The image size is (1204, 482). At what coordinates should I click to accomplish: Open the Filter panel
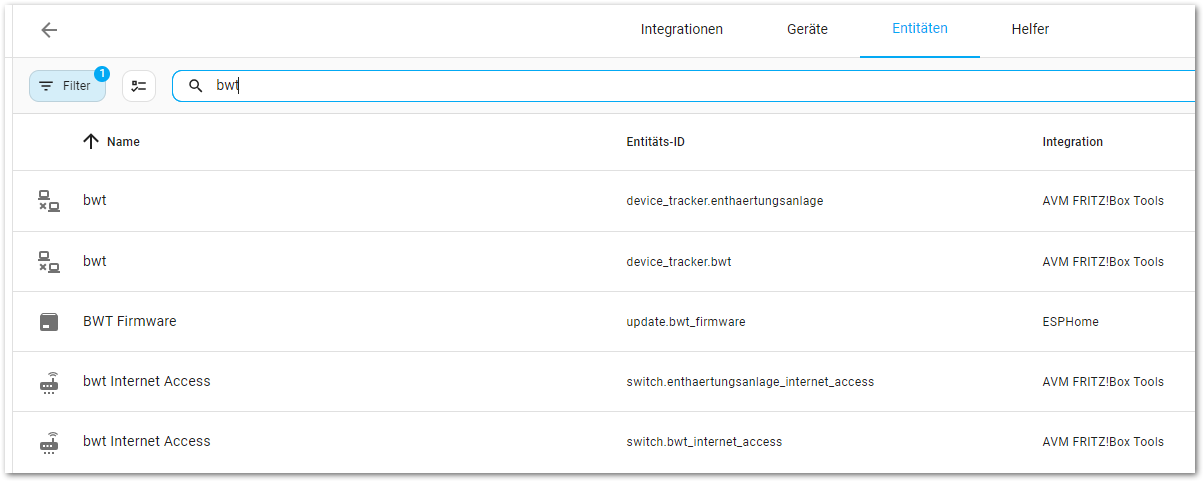67,86
